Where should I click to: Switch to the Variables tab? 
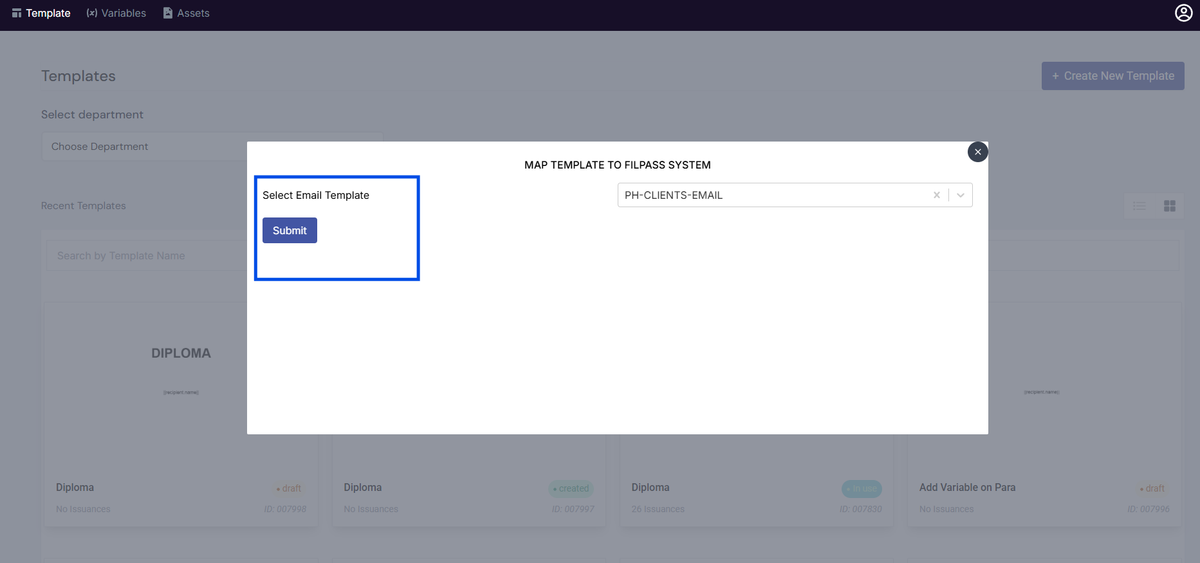coord(116,13)
